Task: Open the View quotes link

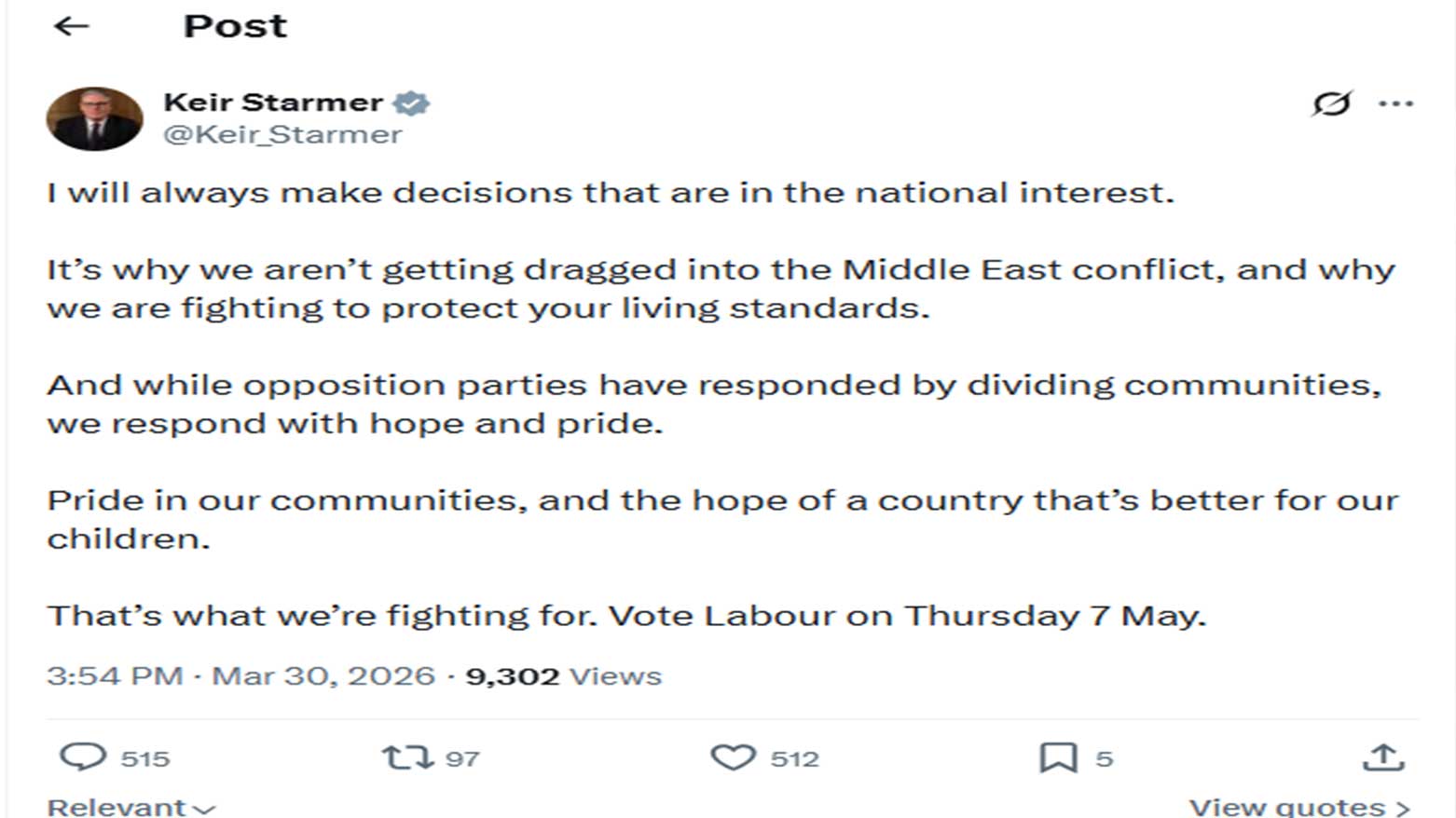Action: (x=1299, y=807)
